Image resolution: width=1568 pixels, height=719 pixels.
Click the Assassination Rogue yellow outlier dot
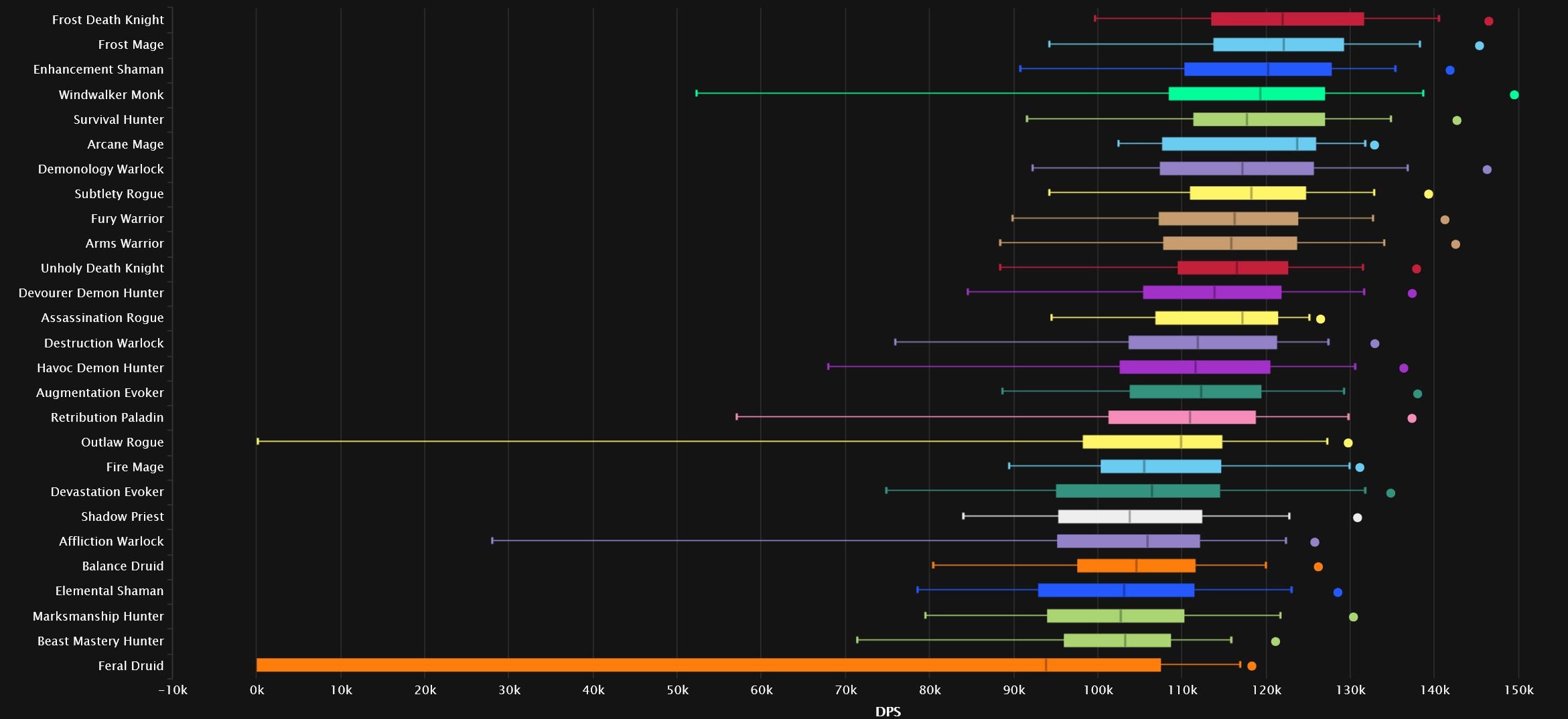coord(1320,319)
